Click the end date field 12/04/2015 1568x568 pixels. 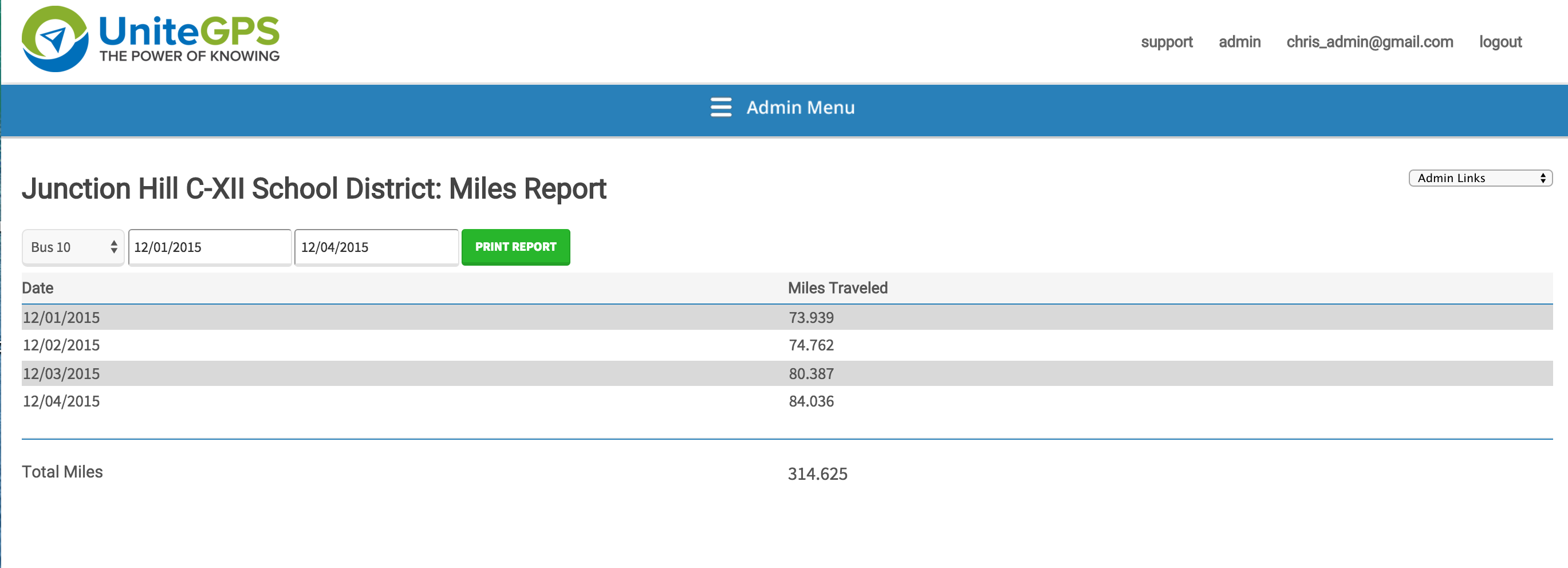(x=376, y=247)
